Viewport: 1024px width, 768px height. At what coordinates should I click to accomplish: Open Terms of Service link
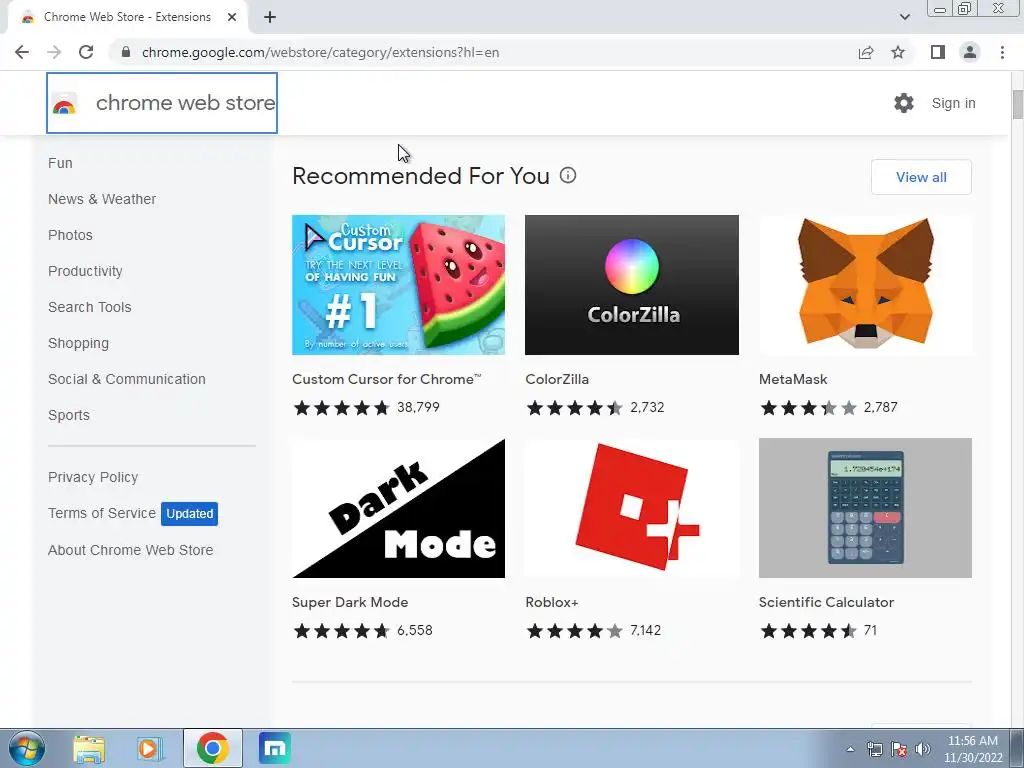pos(102,513)
